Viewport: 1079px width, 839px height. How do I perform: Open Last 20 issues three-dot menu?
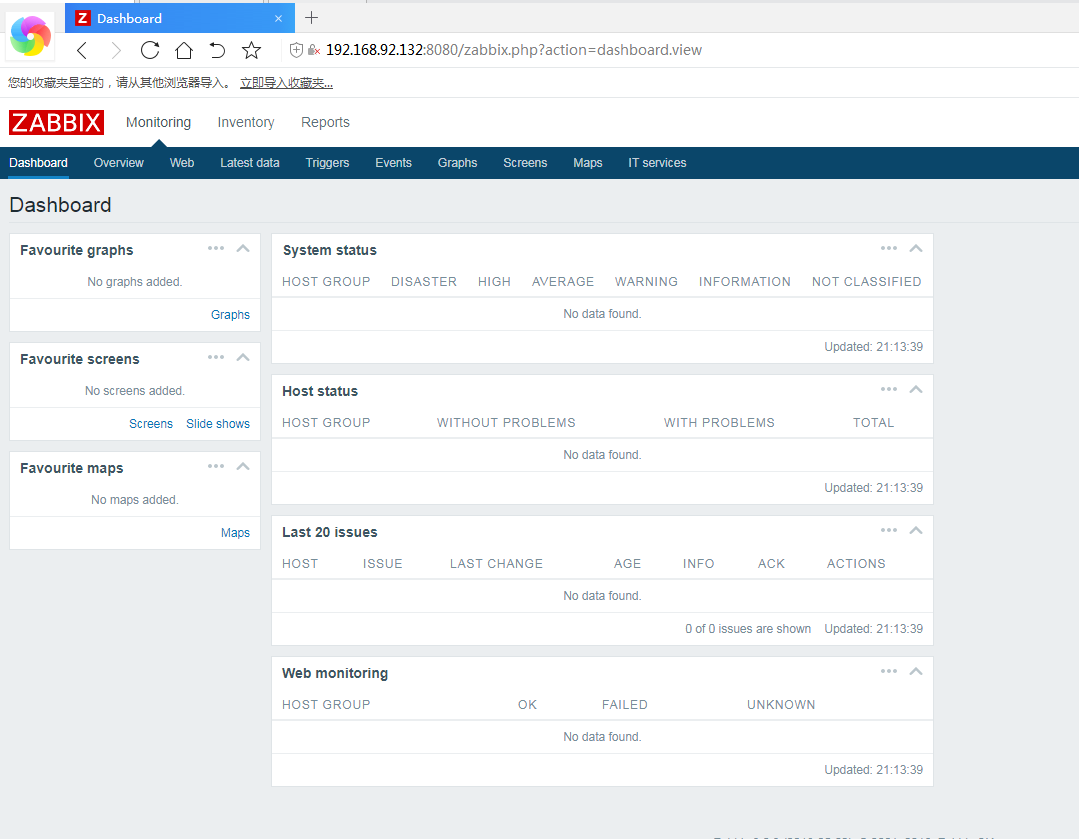[888, 530]
